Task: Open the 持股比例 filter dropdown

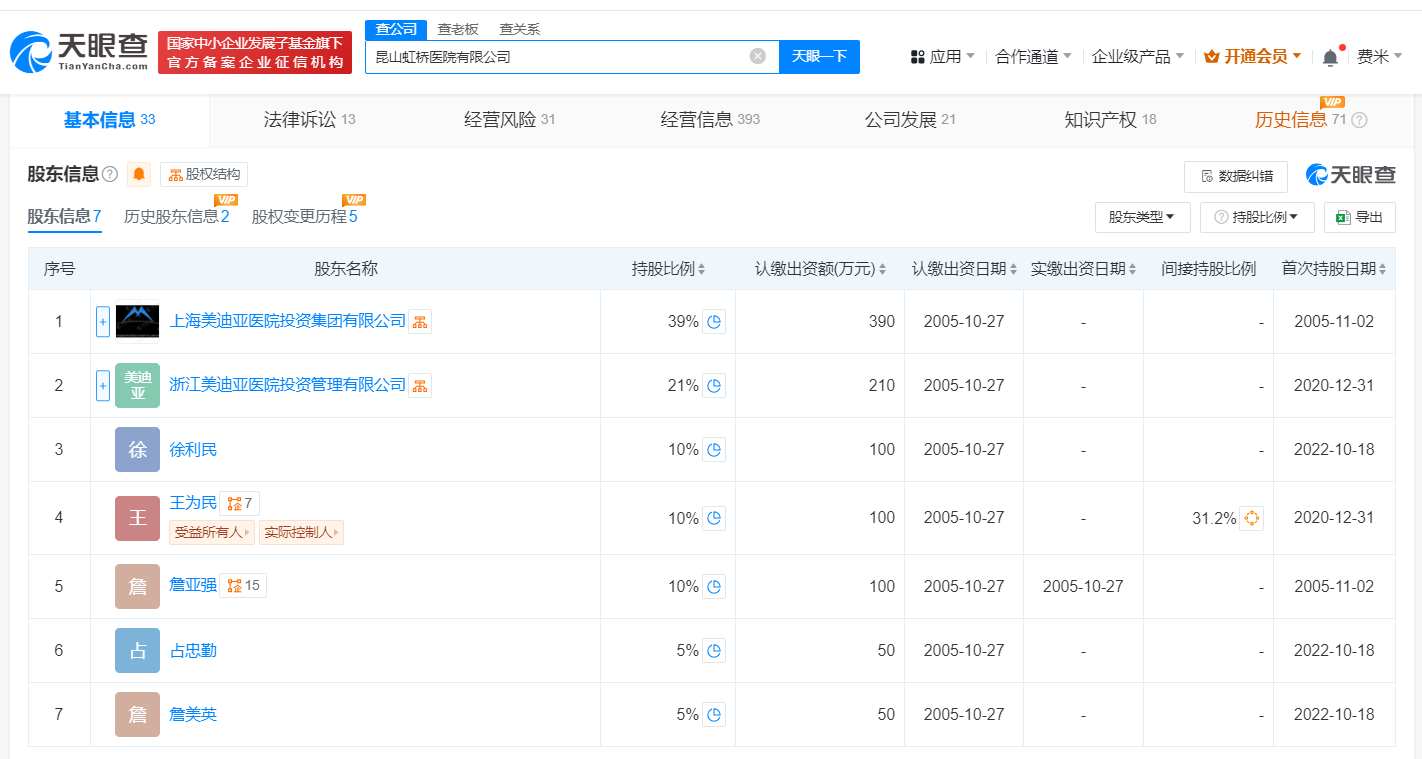Action: point(1257,217)
